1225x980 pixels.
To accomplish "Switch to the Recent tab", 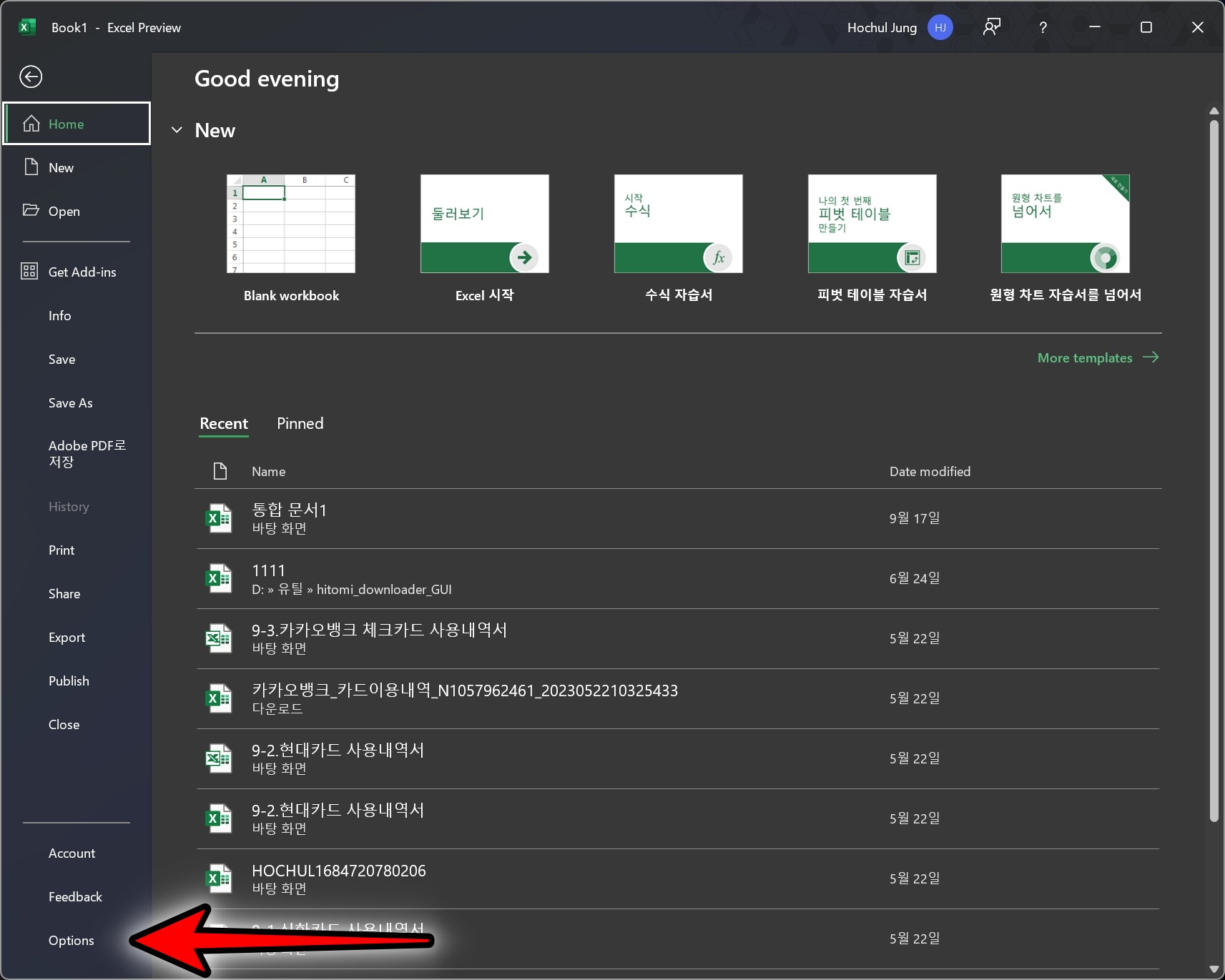I will [224, 423].
